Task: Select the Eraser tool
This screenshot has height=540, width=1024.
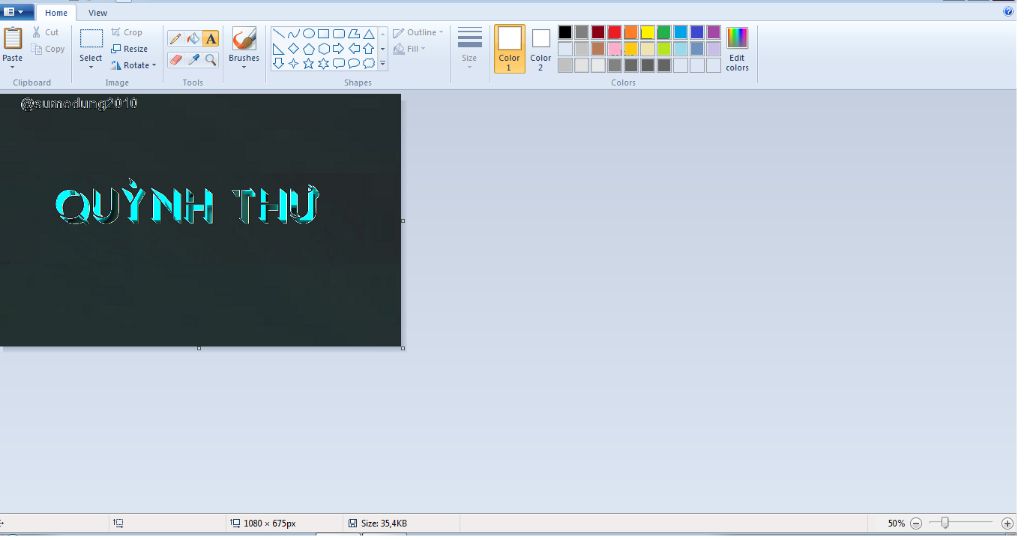Action: 175,60
